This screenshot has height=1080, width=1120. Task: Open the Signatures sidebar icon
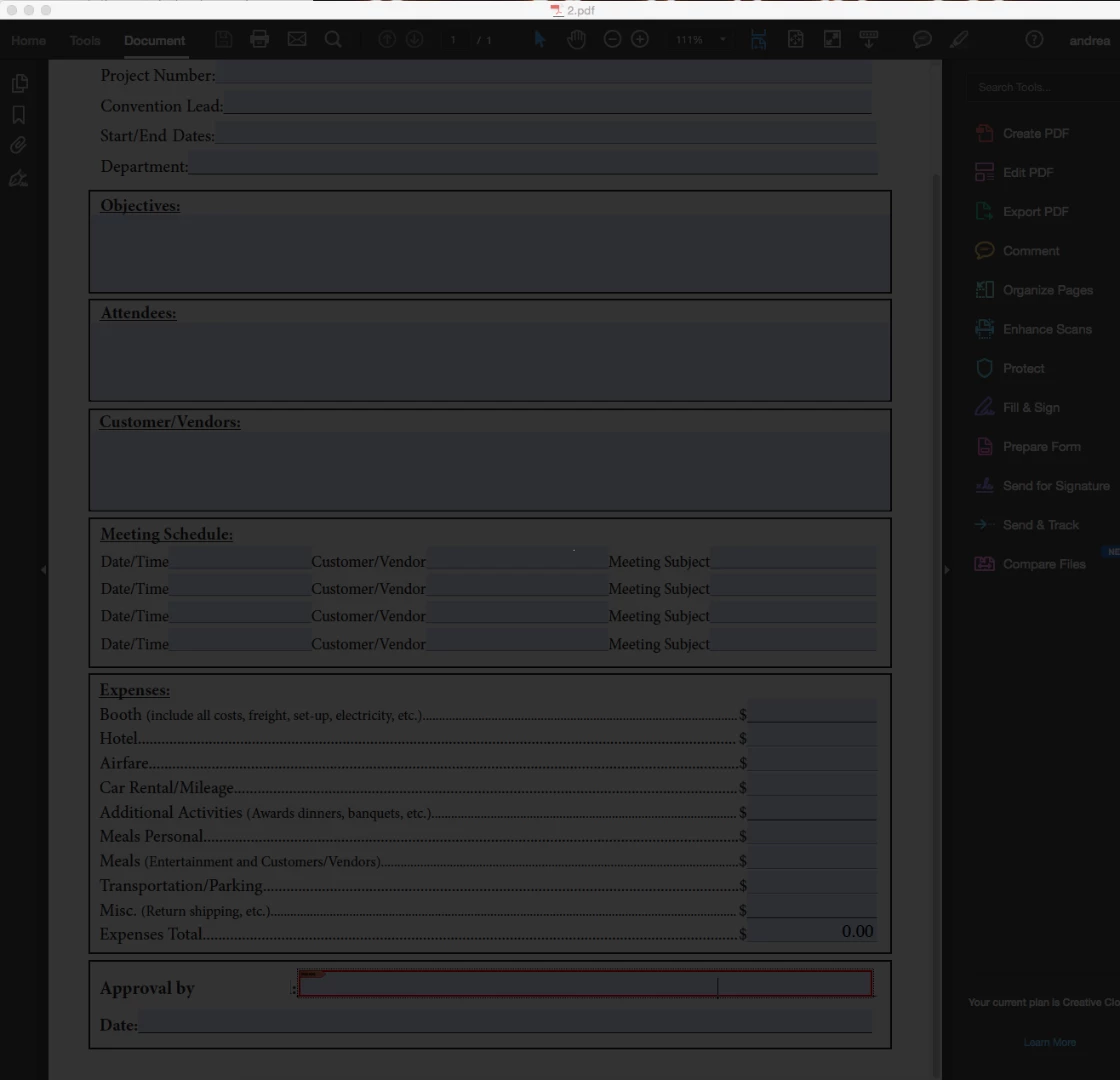[19, 178]
